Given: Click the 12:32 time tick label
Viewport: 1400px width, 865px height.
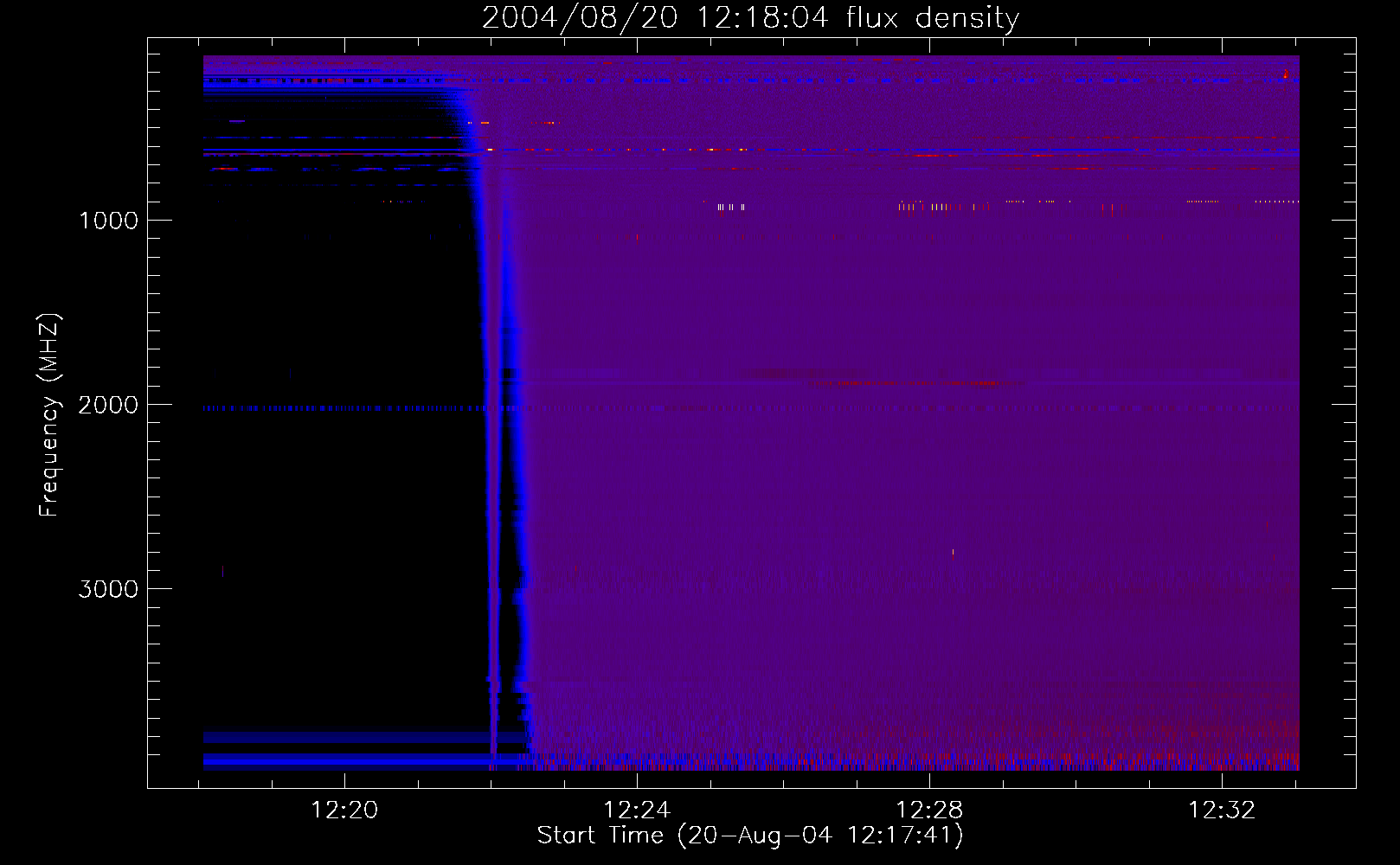Looking at the screenshot, I should pyautogui.click(x=1222, y=811).
